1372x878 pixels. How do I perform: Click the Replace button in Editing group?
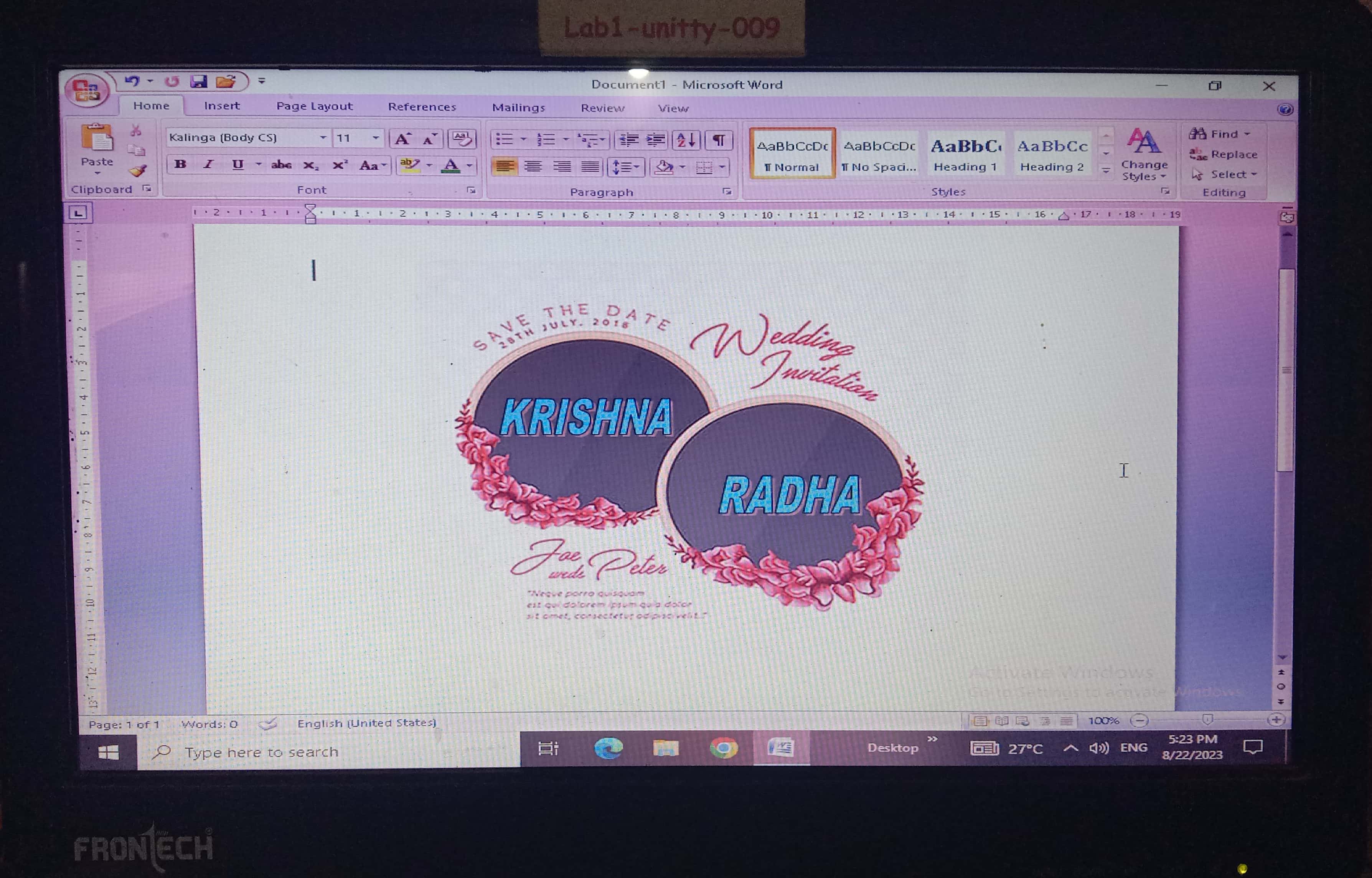[1223, 155]
